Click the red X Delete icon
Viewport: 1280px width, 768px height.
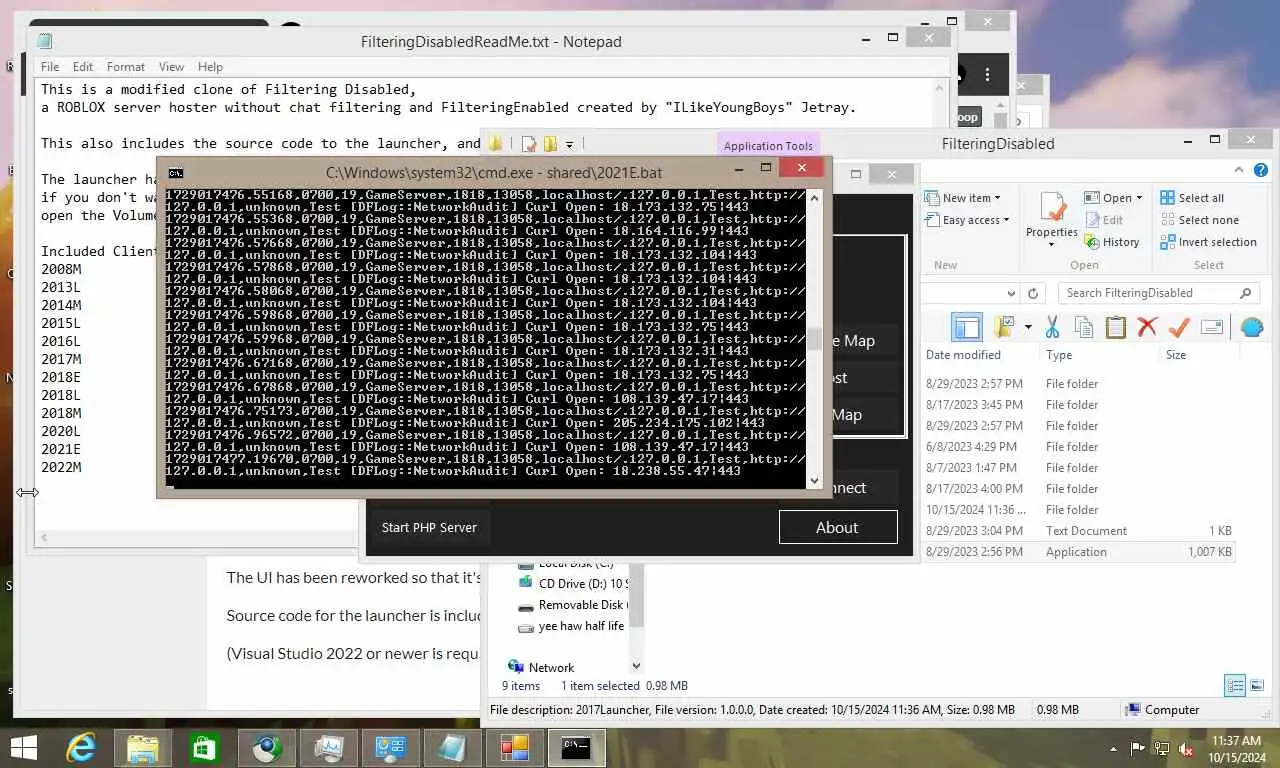(1147, 327)
